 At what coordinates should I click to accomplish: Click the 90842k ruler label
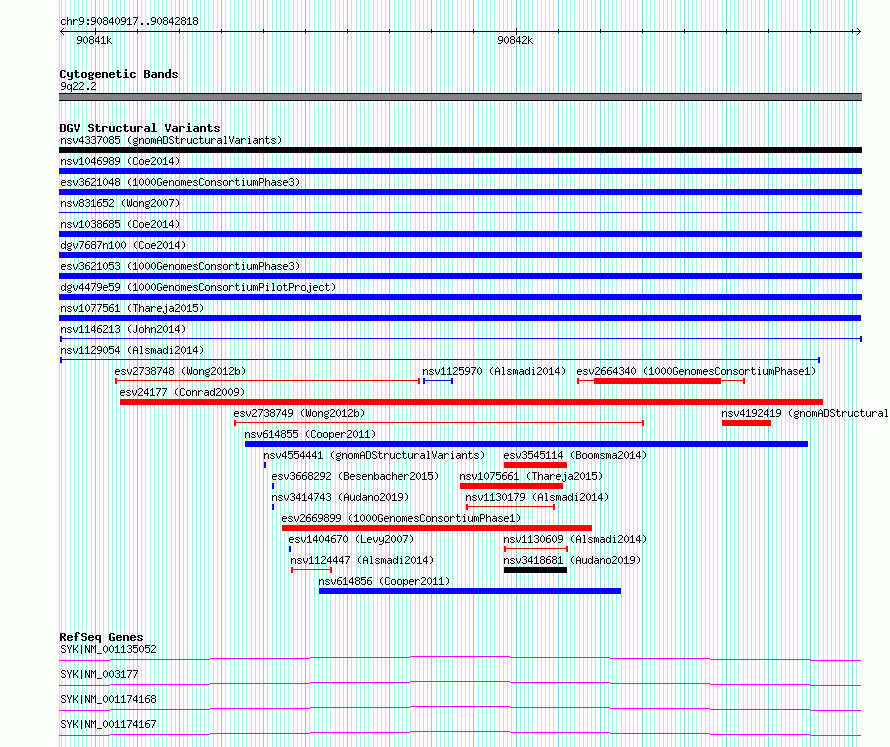tap(515, 40)
